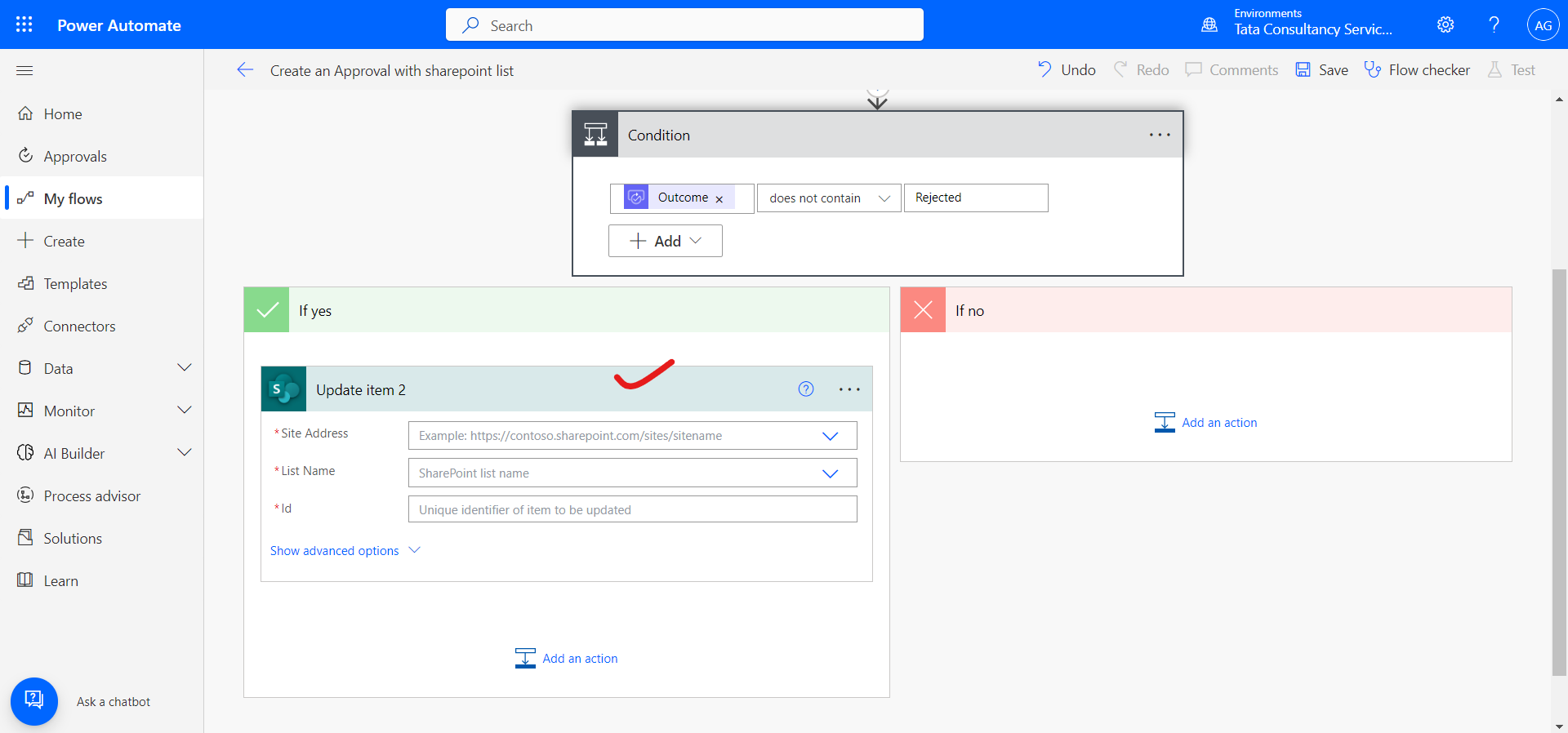Open Templates from the sidebar

[75, 284]
